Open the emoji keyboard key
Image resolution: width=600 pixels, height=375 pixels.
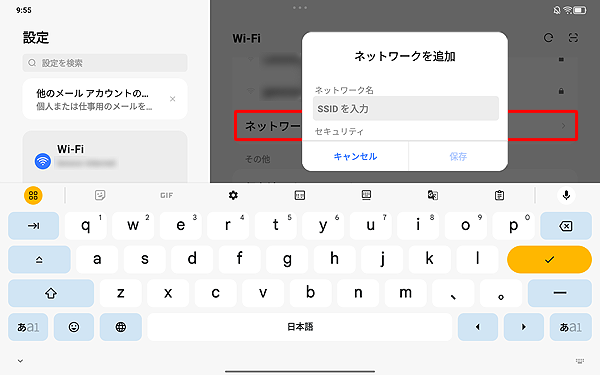coord(74,327)
